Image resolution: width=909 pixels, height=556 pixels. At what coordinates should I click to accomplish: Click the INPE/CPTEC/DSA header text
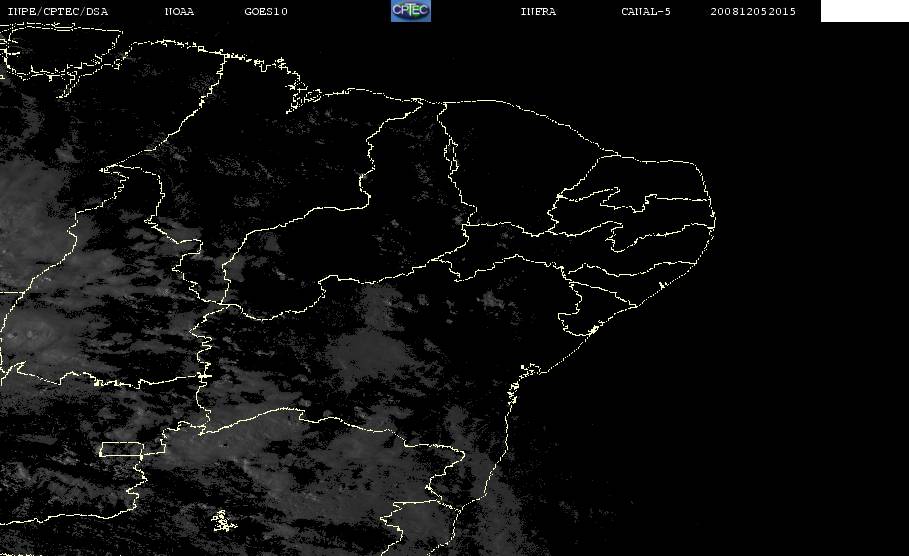57,12
